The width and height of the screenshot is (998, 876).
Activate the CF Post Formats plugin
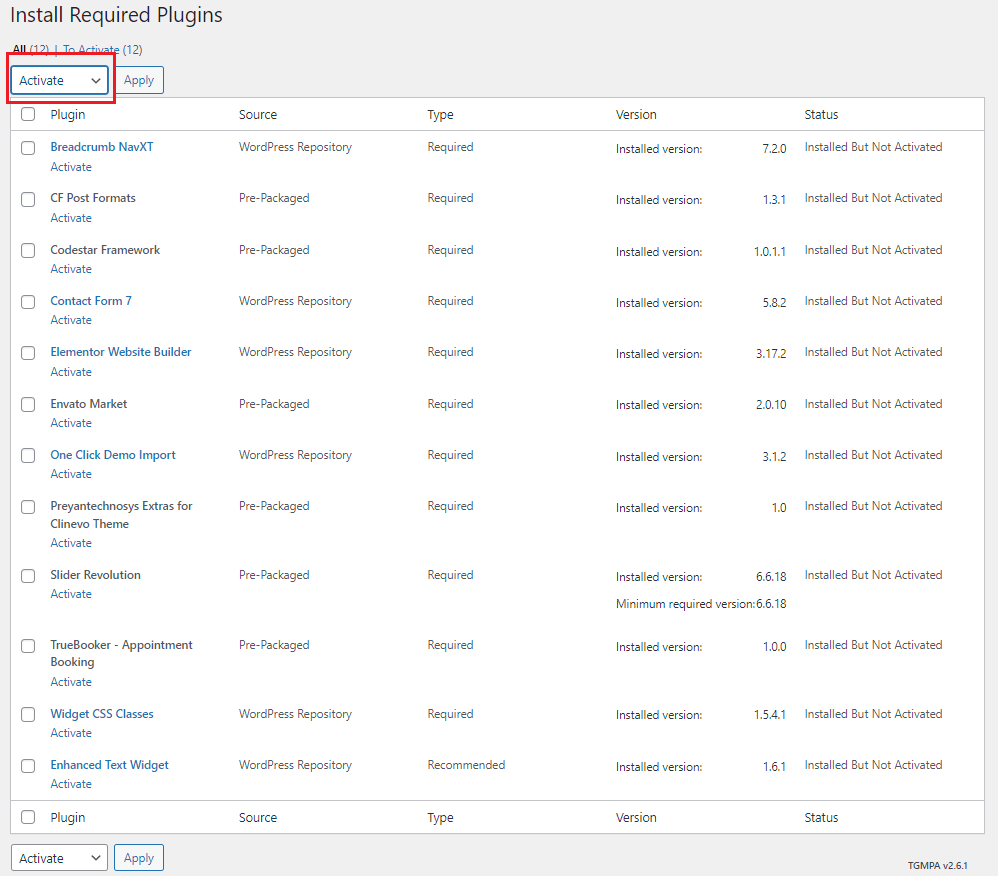(x=71, y=218)
